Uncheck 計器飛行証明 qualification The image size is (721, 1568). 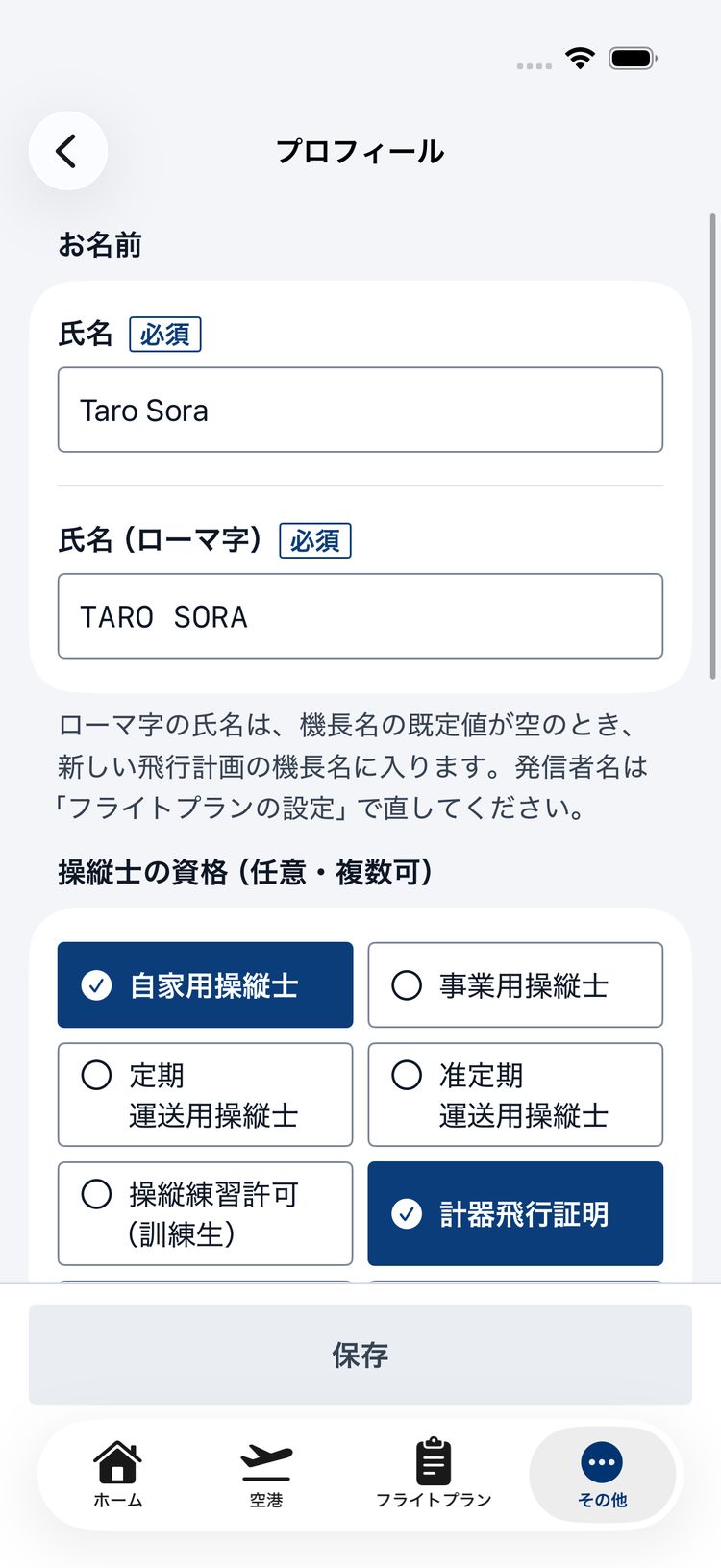pos(515,1214)
